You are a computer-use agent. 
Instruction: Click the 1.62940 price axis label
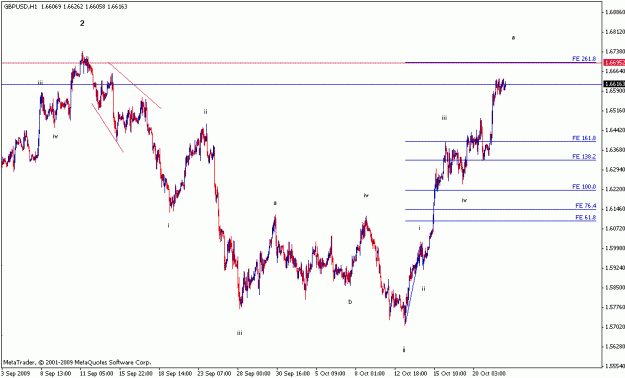pyautogui.click(x=615, y=169)
